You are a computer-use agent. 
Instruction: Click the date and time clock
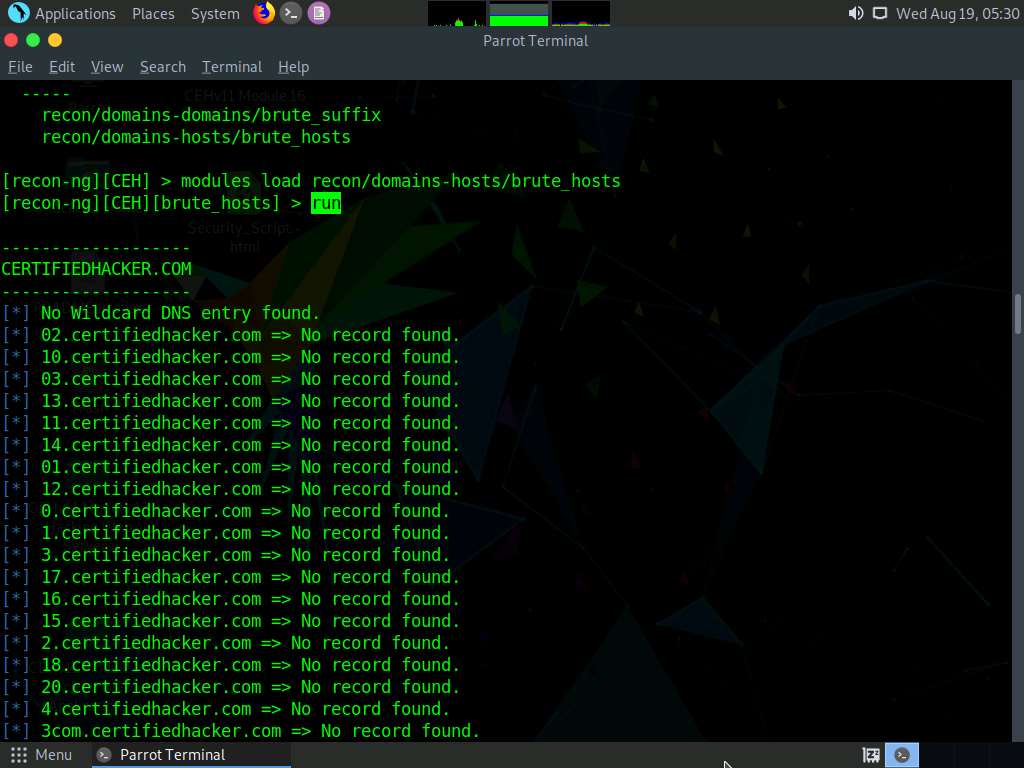(957, 14)
